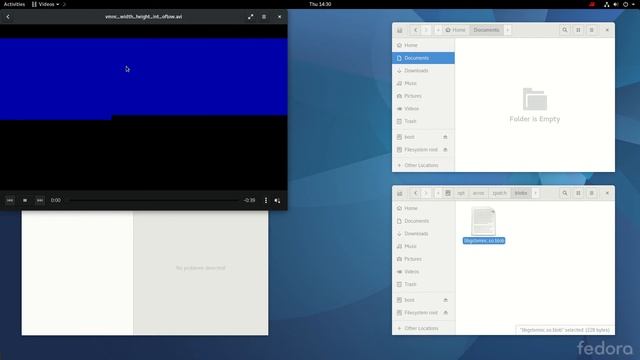This screenshot has height=360, width=640.
Task: Skip to next video in player
Action: tap(40, 200)
